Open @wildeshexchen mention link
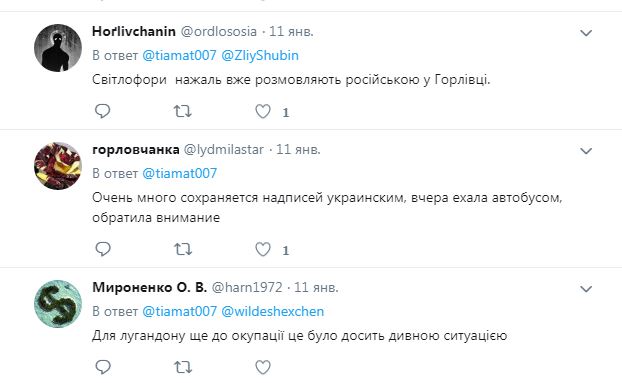This screenshot has width=622, height=383. [x=273, y=312]
